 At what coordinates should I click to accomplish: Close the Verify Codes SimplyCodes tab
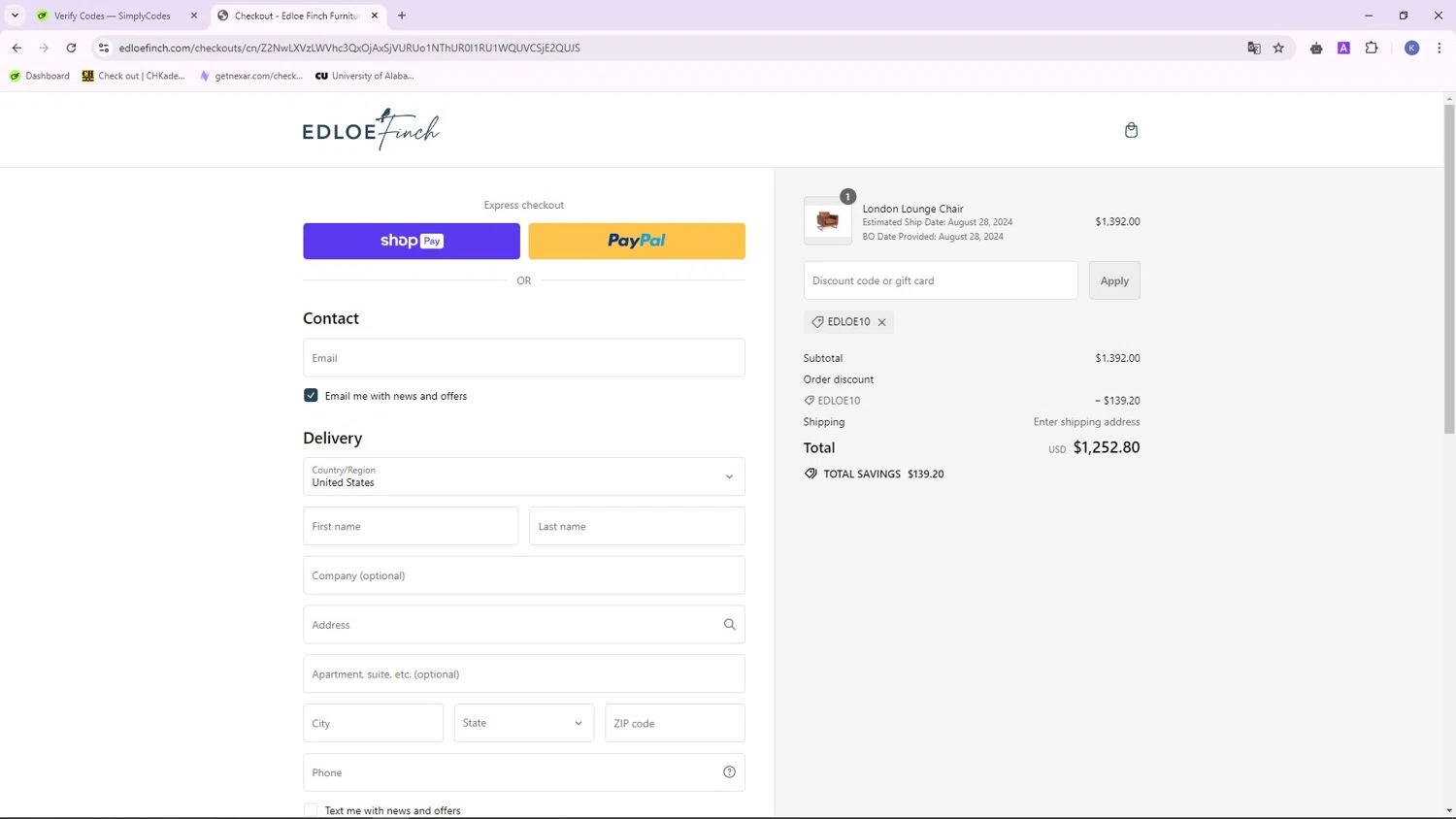[x=194, y=16]
